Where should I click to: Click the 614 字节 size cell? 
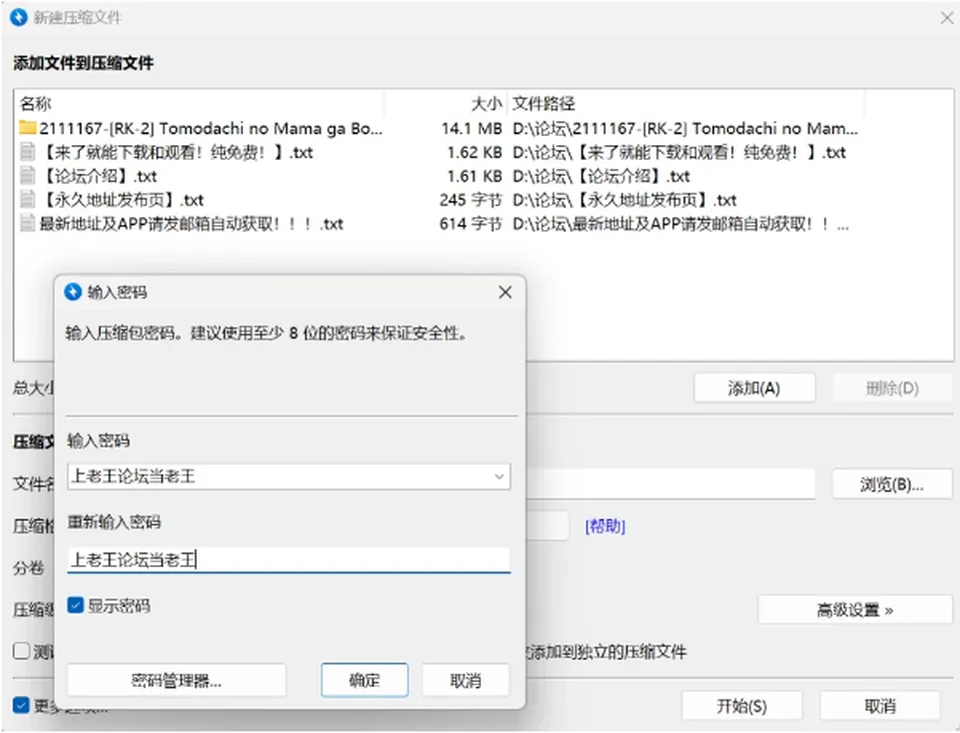471,224
